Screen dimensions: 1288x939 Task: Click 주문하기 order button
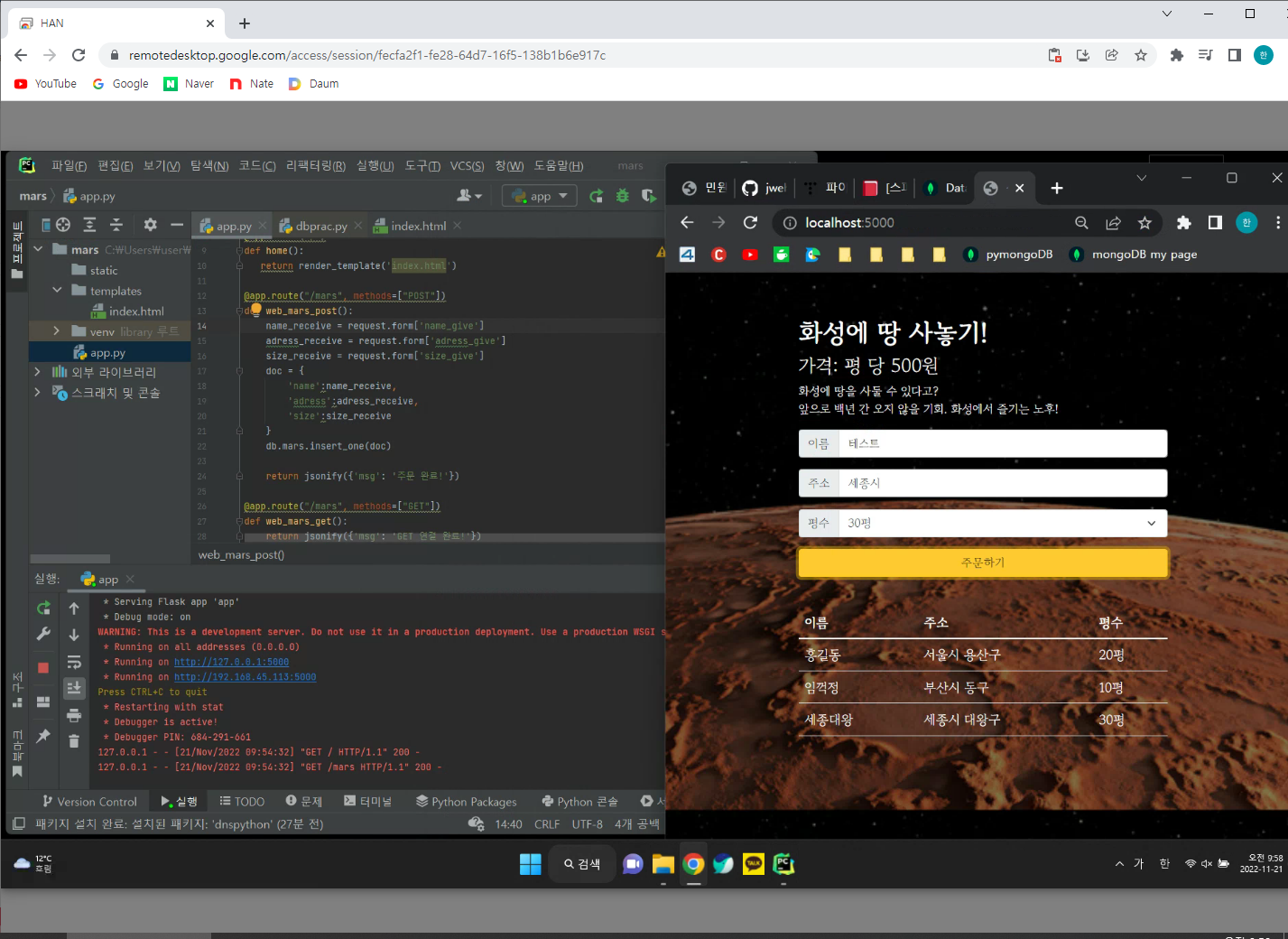pyautogui.click(x=983, y=562)
